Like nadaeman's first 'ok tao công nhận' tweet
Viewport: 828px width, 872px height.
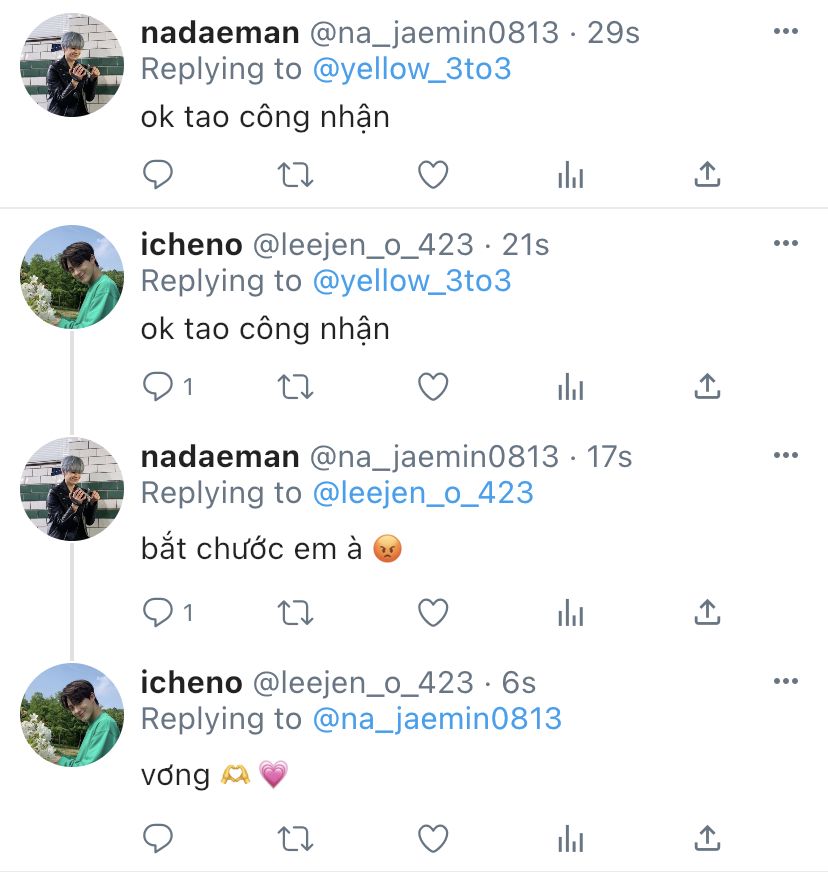[432, 175]
